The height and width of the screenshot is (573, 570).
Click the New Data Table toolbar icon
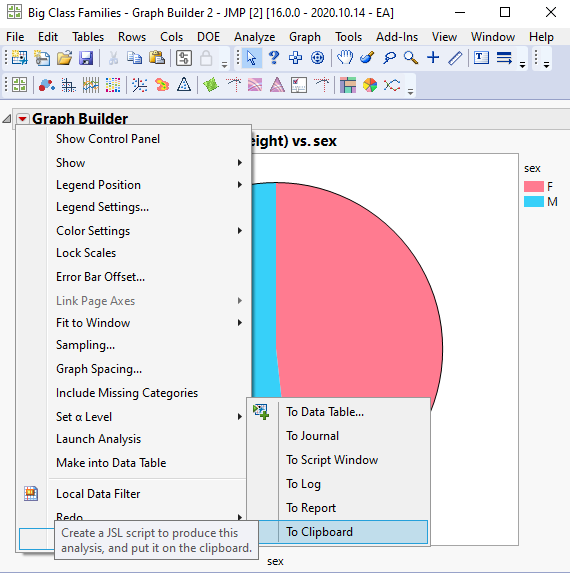(x=19, y=58)
